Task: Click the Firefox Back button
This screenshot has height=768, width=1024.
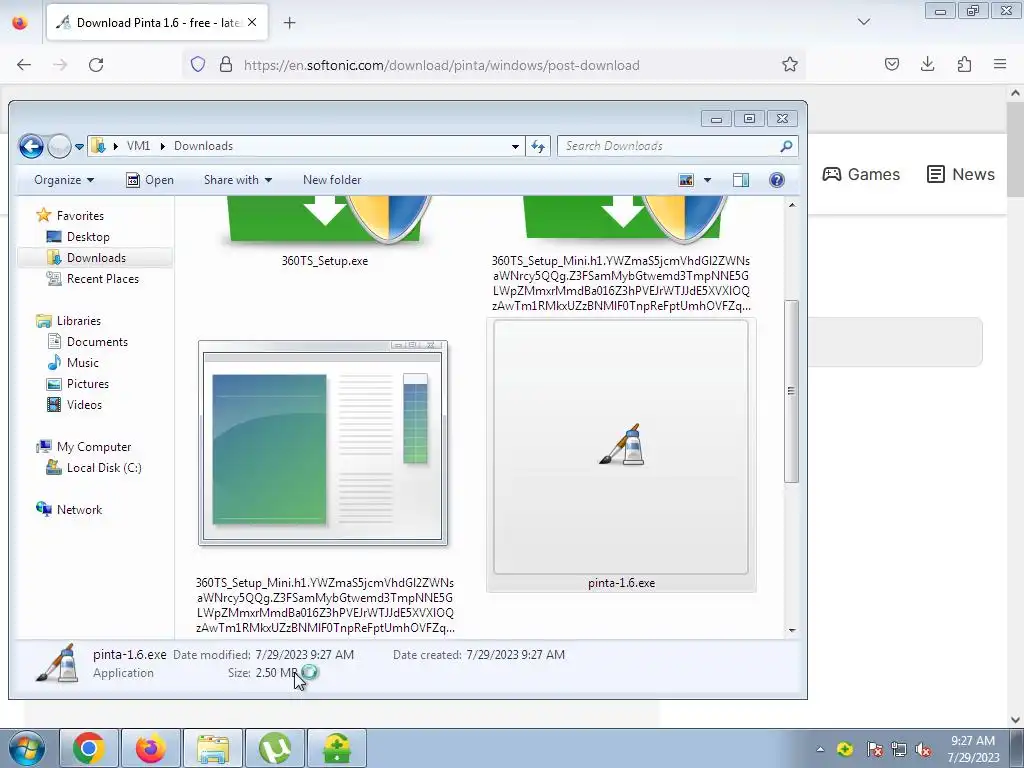Action: 24,65
